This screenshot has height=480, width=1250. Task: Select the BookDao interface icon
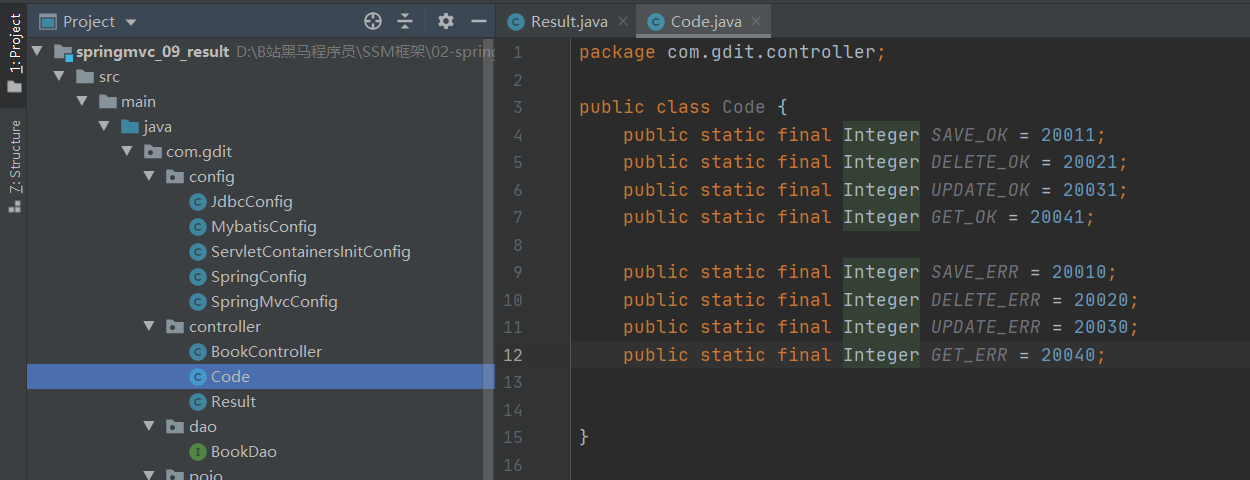coord(198,452)
